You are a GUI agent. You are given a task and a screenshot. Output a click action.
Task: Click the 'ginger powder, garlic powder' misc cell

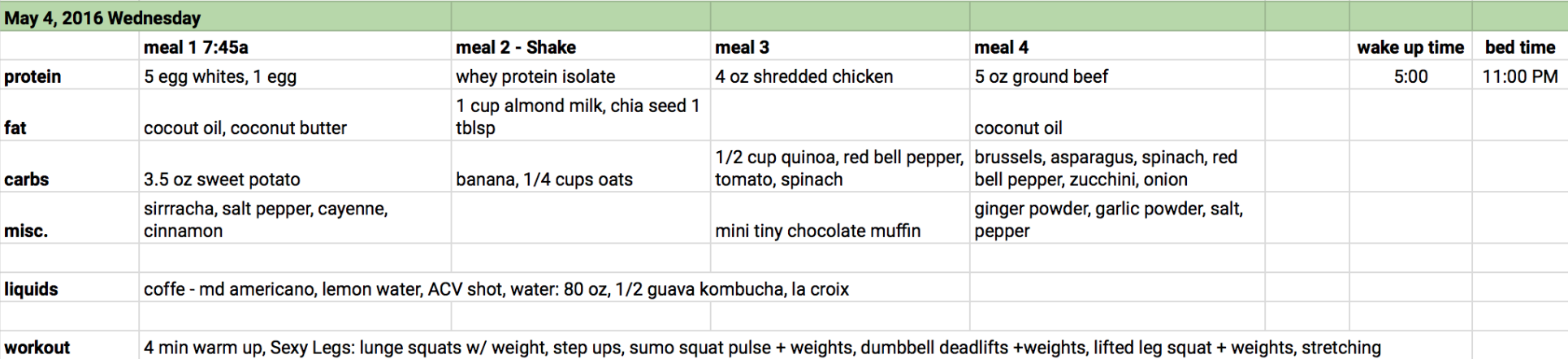click(1117, 218)
